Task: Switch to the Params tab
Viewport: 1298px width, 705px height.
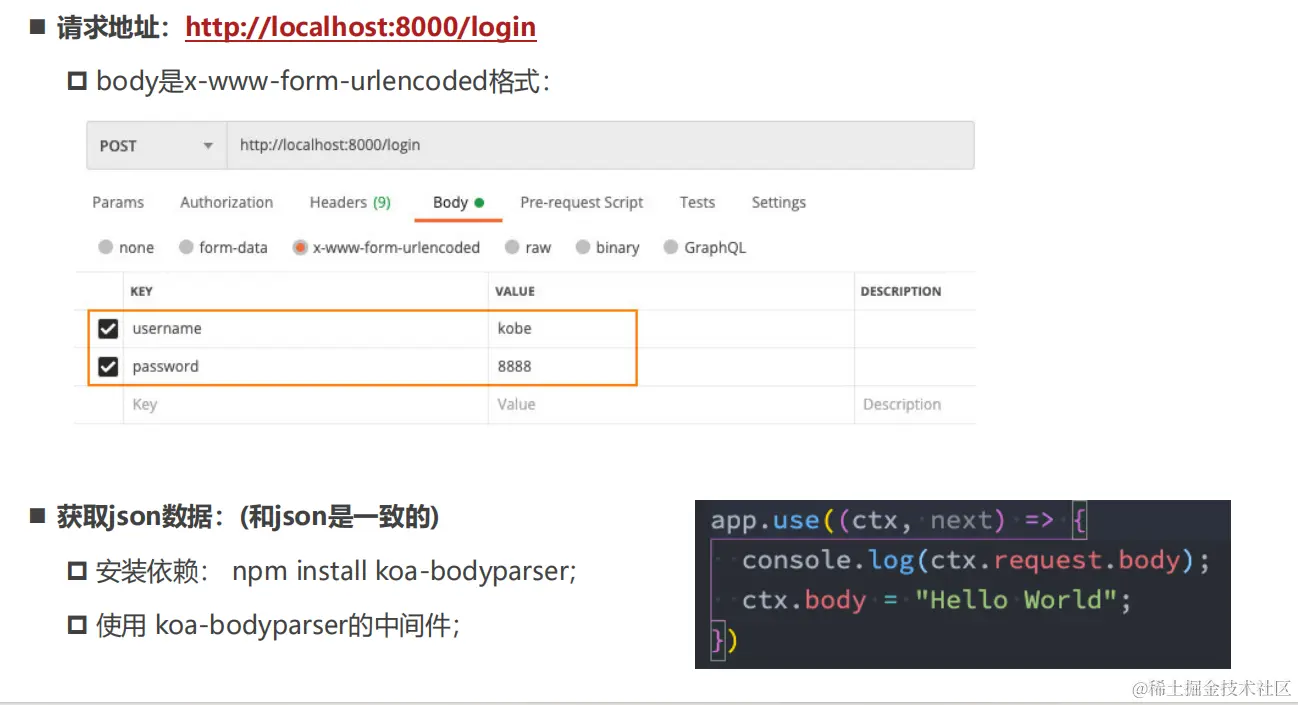Action: click(118, 202)
